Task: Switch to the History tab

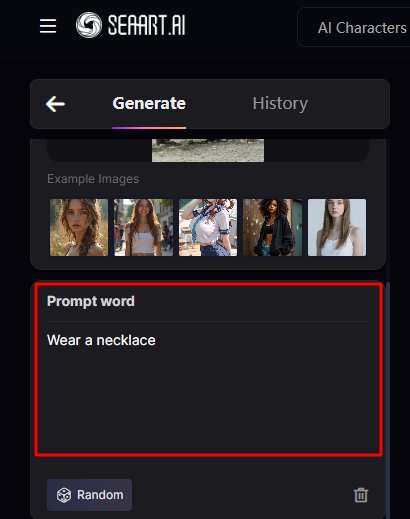Action: tap(280, 103)
